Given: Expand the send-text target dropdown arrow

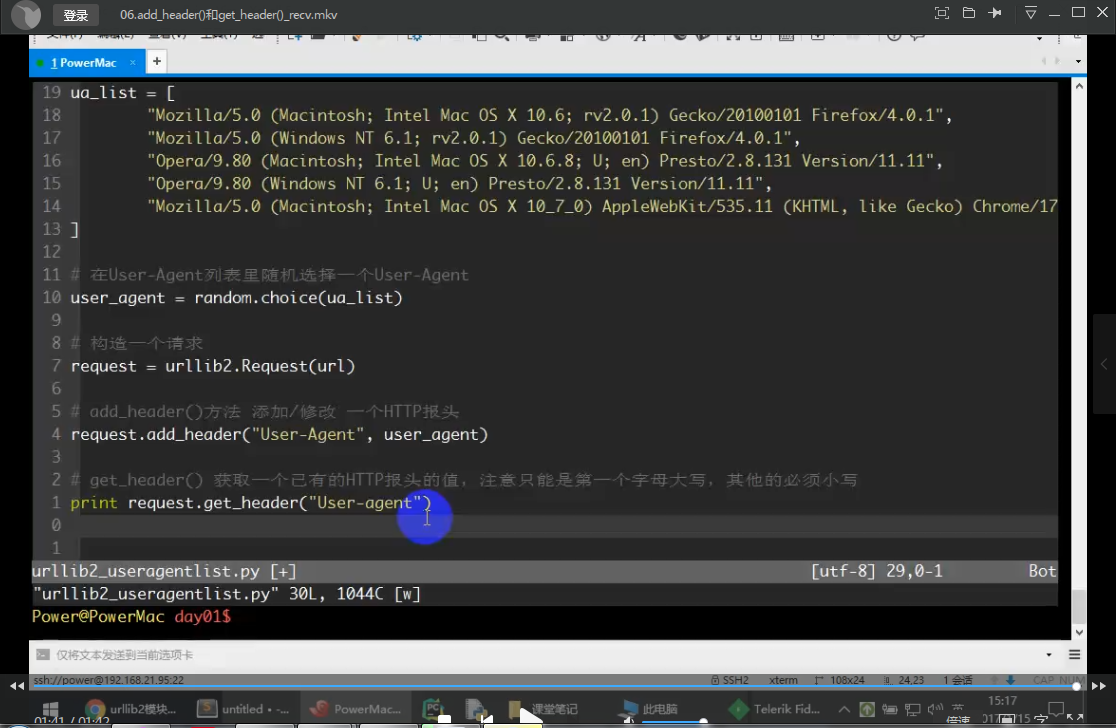Looking at the screenshot, I should (x=1050, y=655).
